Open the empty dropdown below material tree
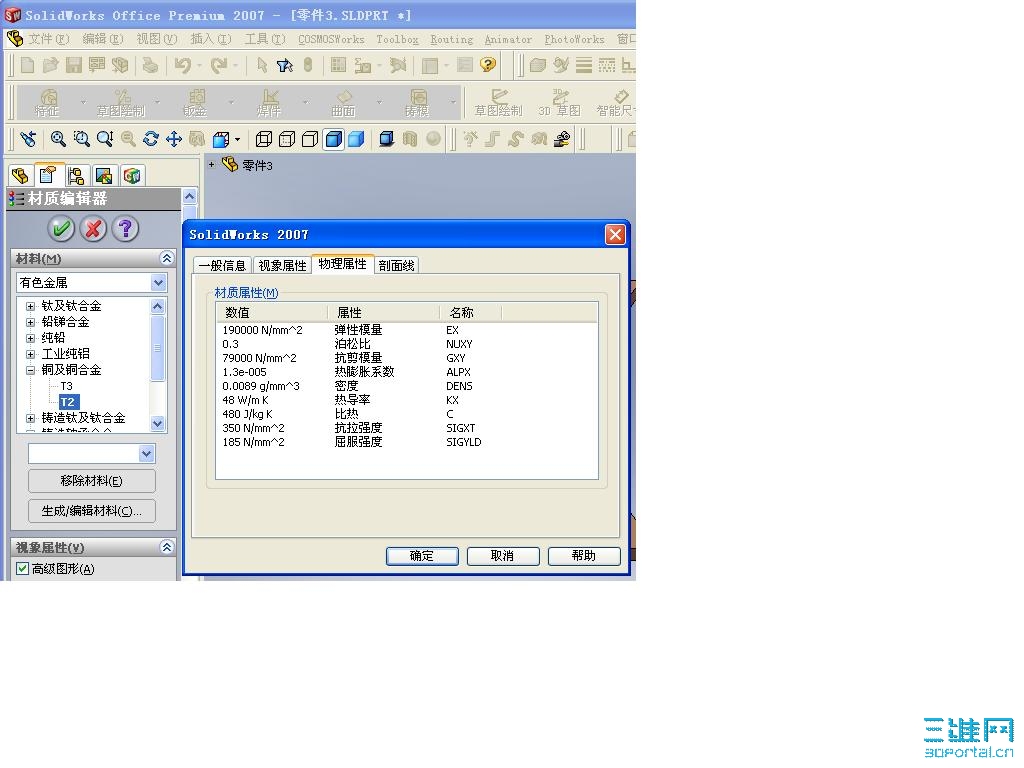This screenshot has width=1024, height=768. click(x=146, y=453)
